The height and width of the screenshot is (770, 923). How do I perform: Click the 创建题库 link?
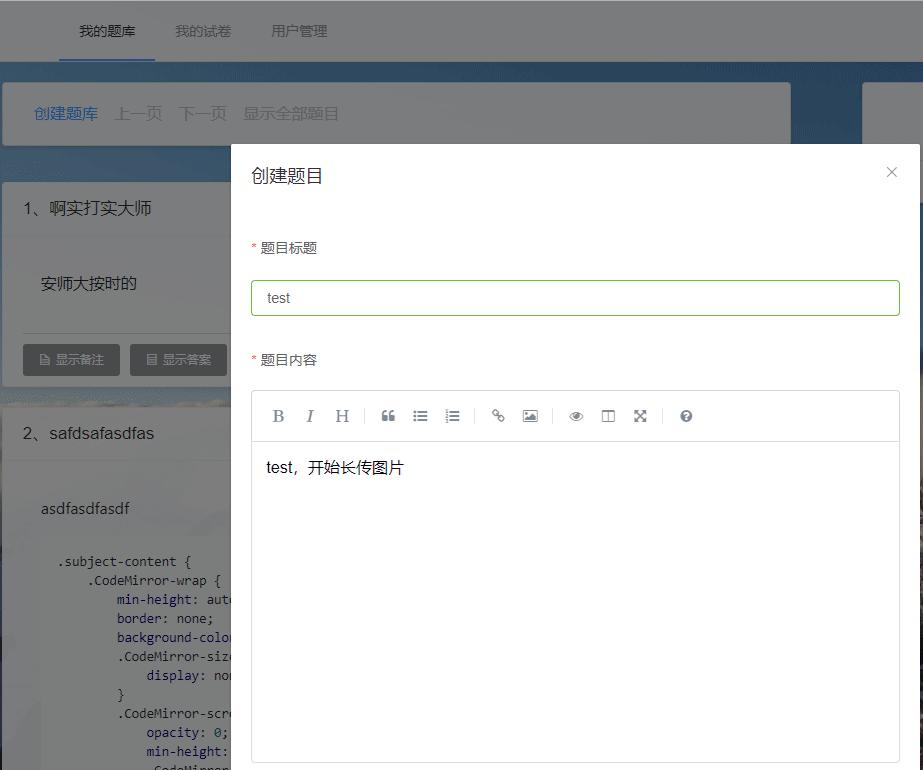pos(66,113)
